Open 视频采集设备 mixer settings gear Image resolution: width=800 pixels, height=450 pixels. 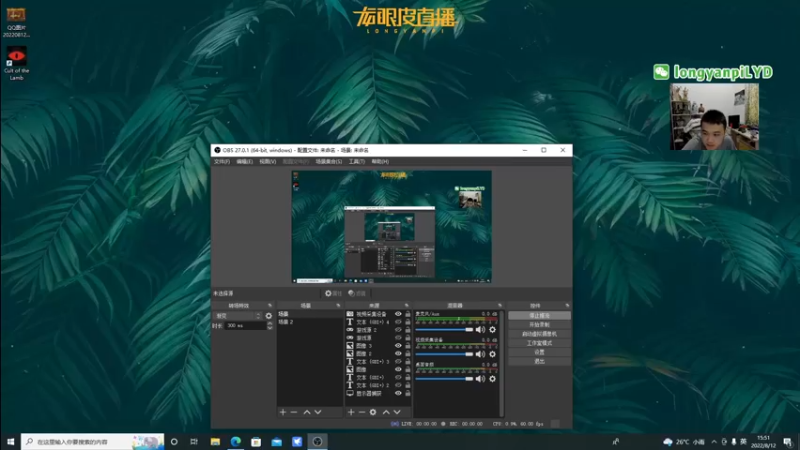coord(492,354)
